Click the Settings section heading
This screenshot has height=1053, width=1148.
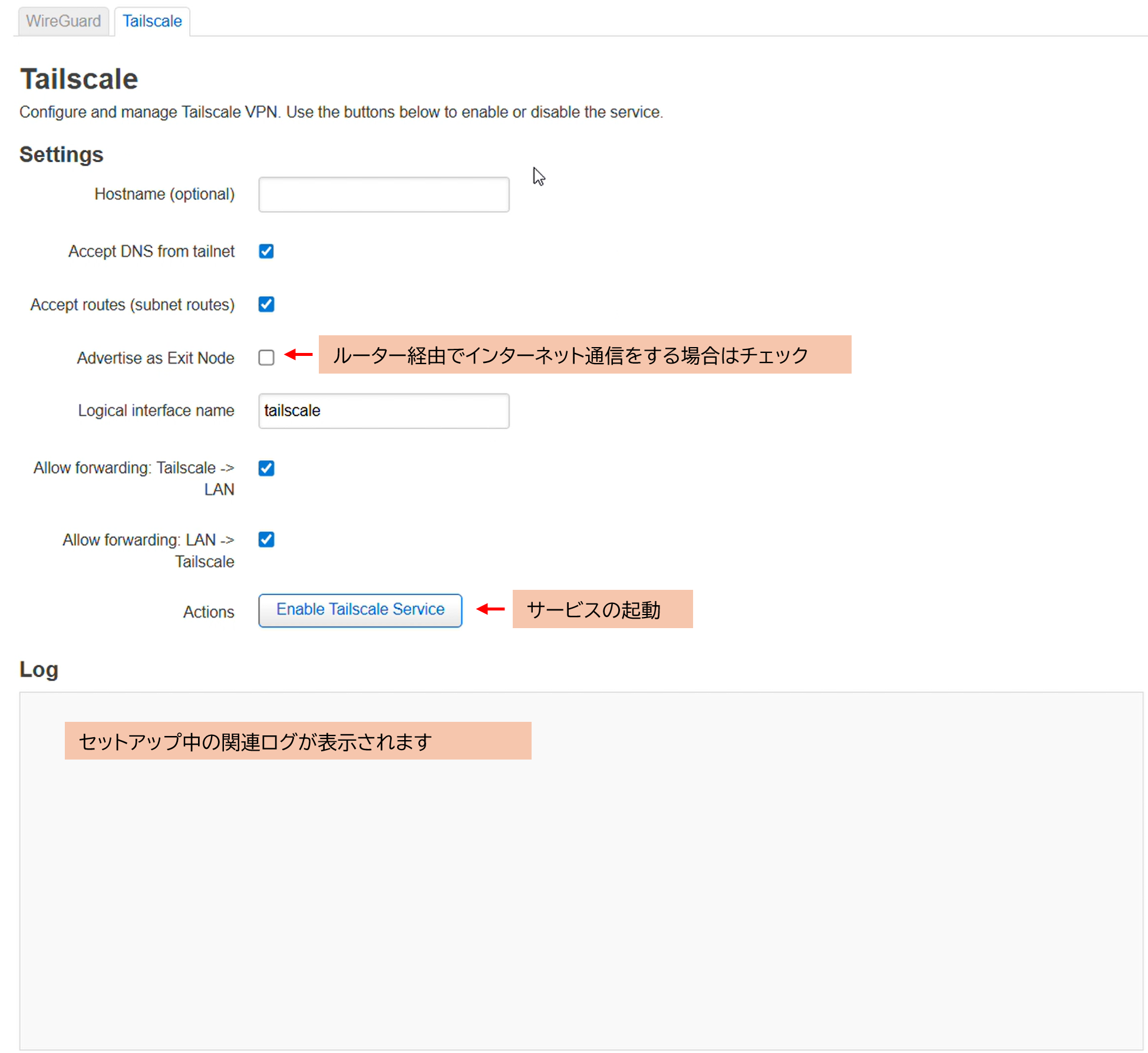(61, 154)
